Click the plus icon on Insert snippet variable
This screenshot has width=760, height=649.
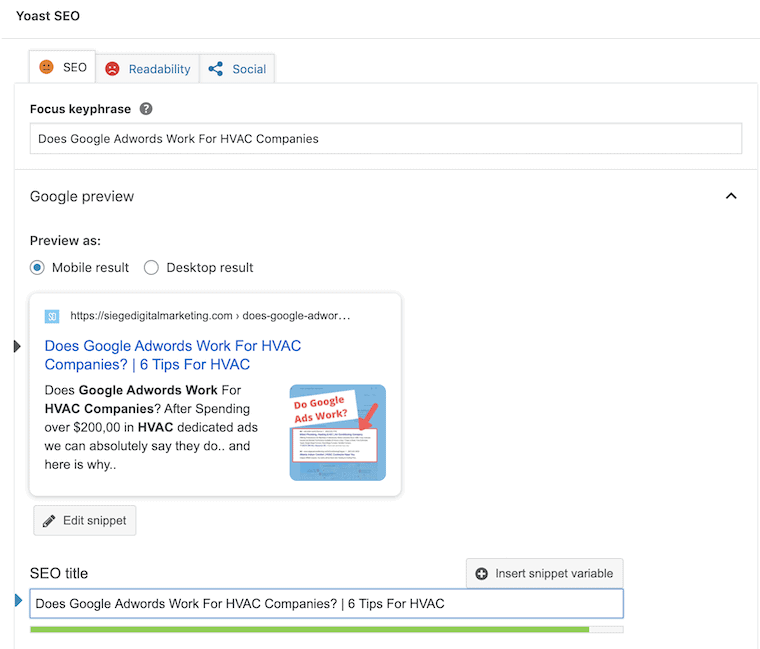(481, 574)
